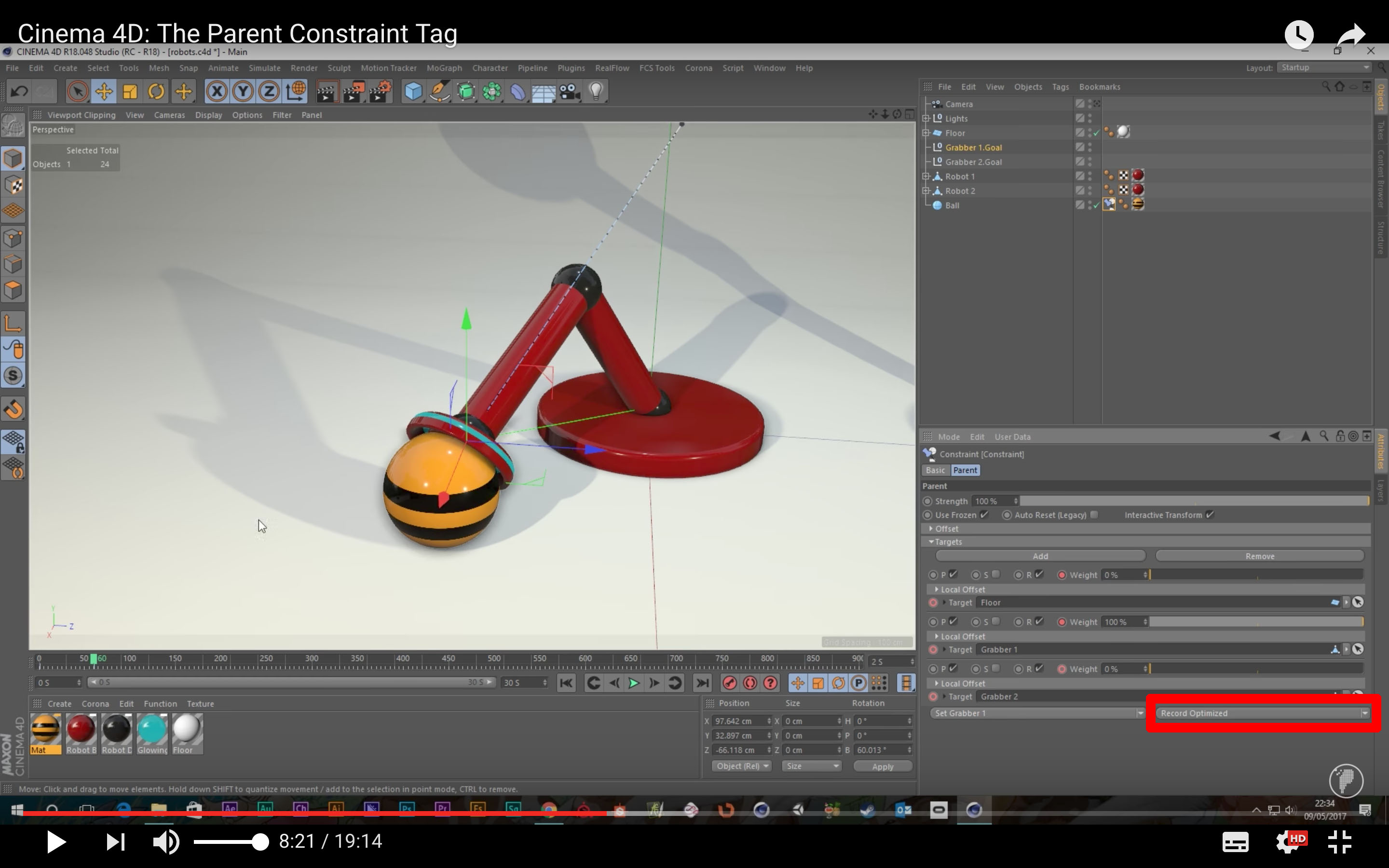The height and width of the screenshot is (868, 1389).
Task: Activate the Scale tool in toolbar
Action: click(130, 91)
